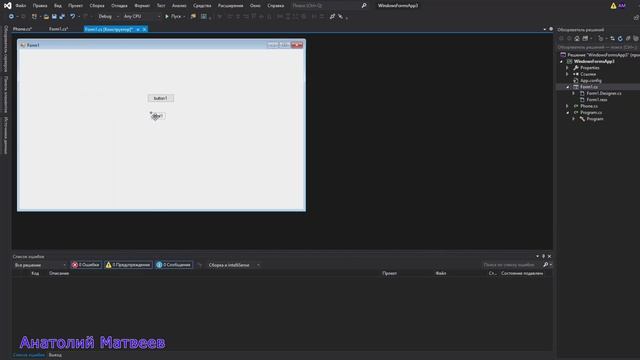Switch to the Phone.cs tab
The image size is (640, 360).
(x=22, y=29)
